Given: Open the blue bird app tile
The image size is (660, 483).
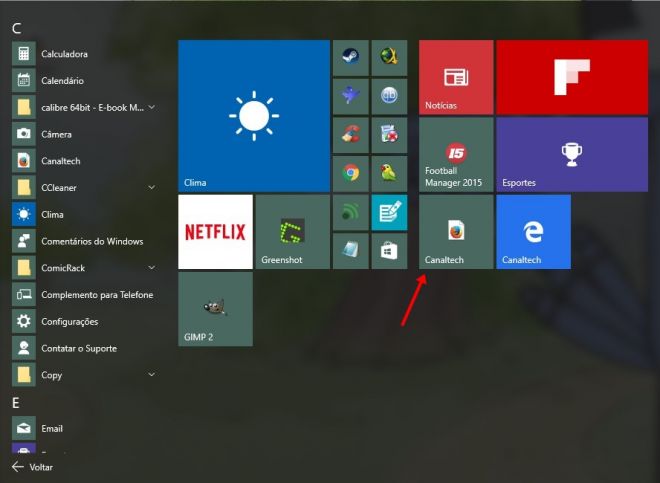Looking at the screenshot, I should tap(351, 96).
